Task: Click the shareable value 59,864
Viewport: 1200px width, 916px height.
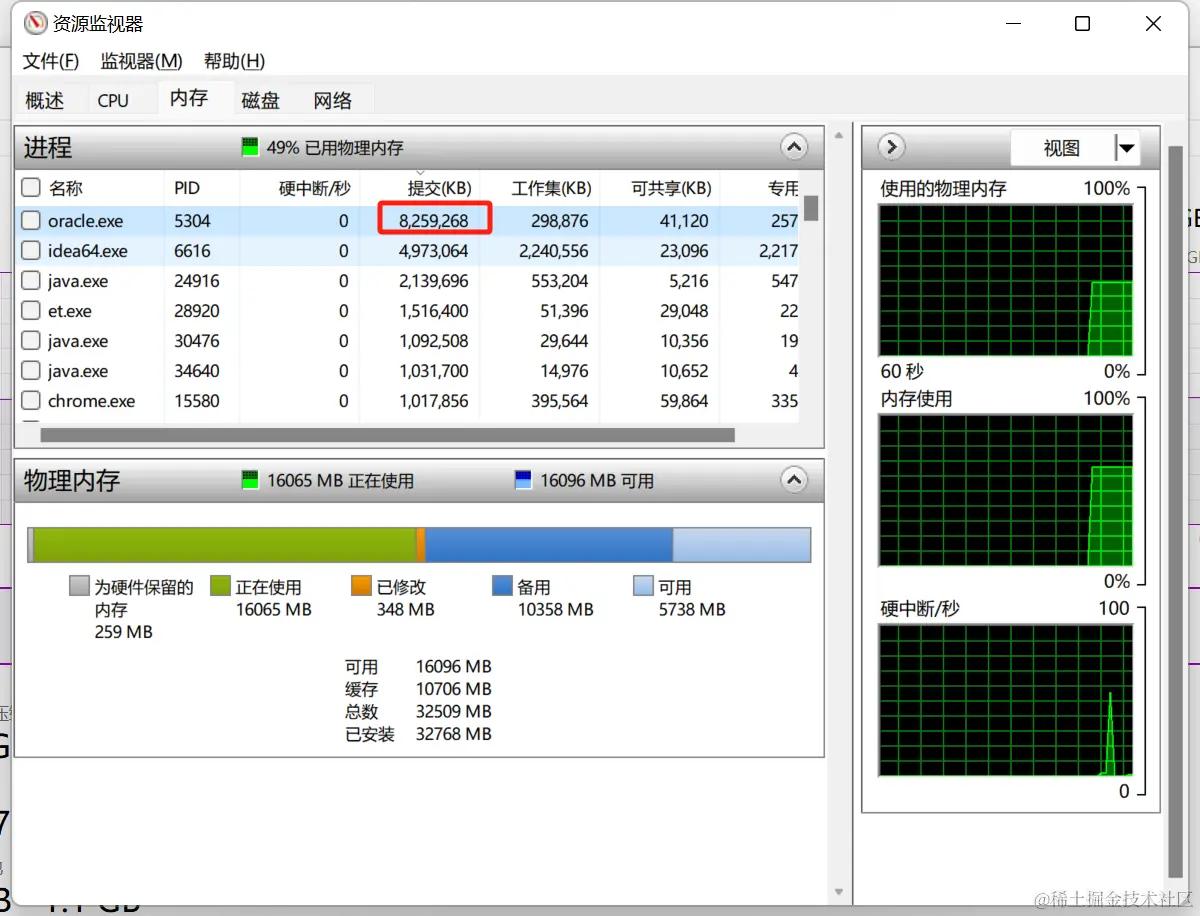Action: click(x=684, y=401)
